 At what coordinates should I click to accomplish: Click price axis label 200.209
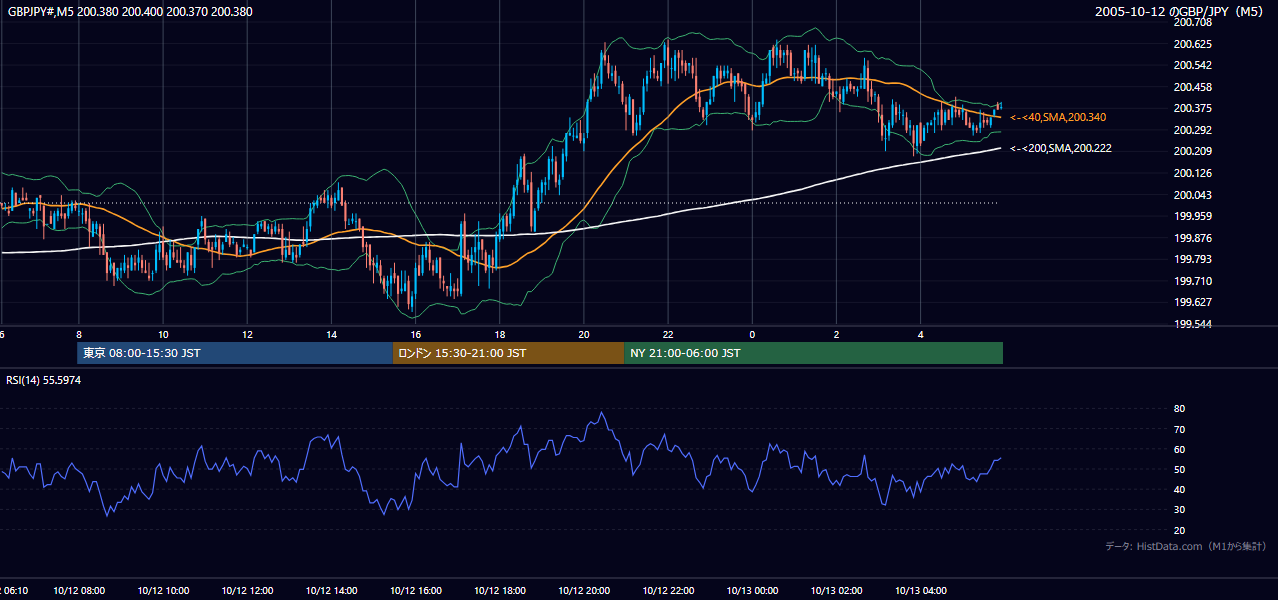coord(1193,151)
